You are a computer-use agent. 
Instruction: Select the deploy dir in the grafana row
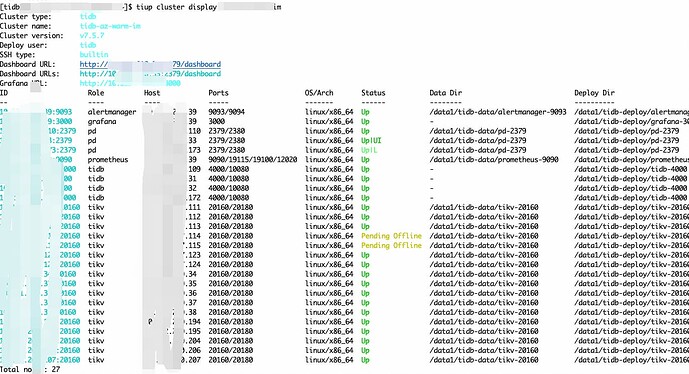click(x=631, y=122)
